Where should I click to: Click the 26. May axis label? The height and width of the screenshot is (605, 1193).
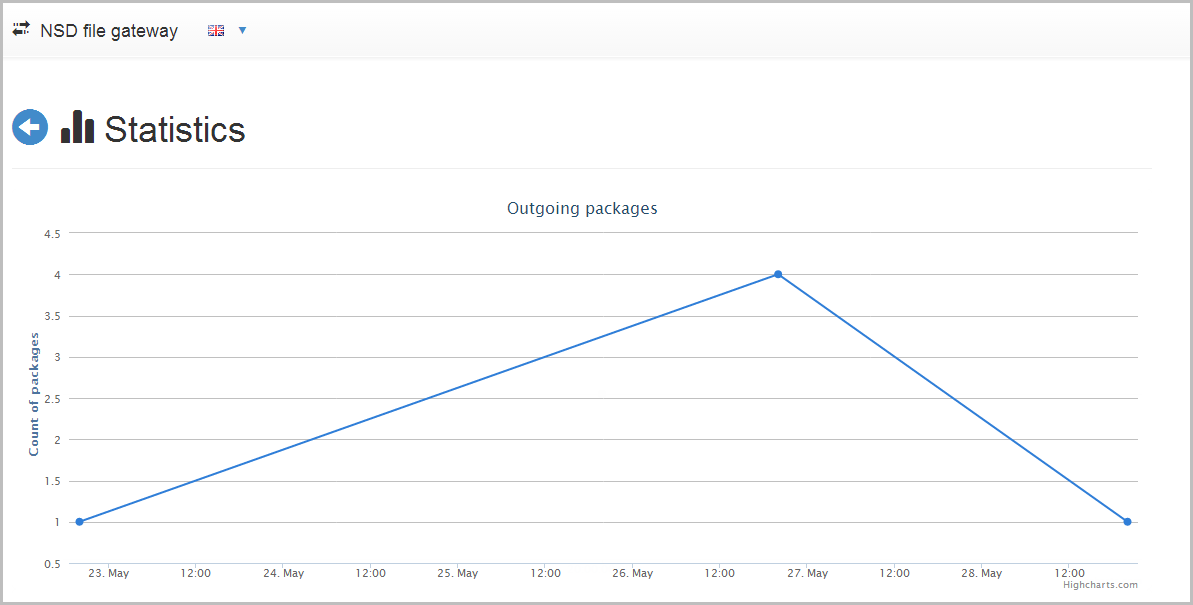[632, 573]
